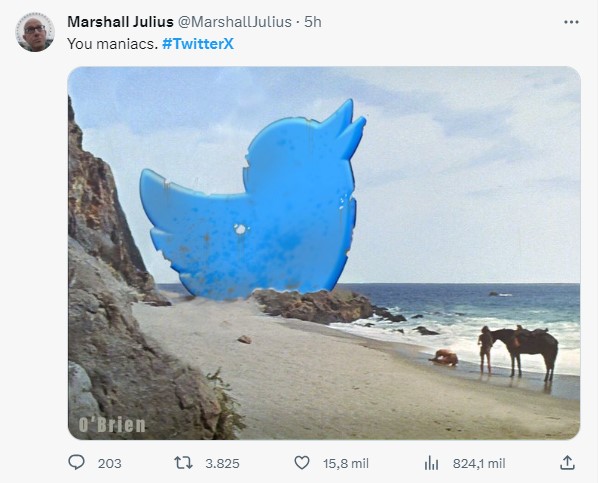Open Marshall Julius profile picture

click(x=35, y=32)
